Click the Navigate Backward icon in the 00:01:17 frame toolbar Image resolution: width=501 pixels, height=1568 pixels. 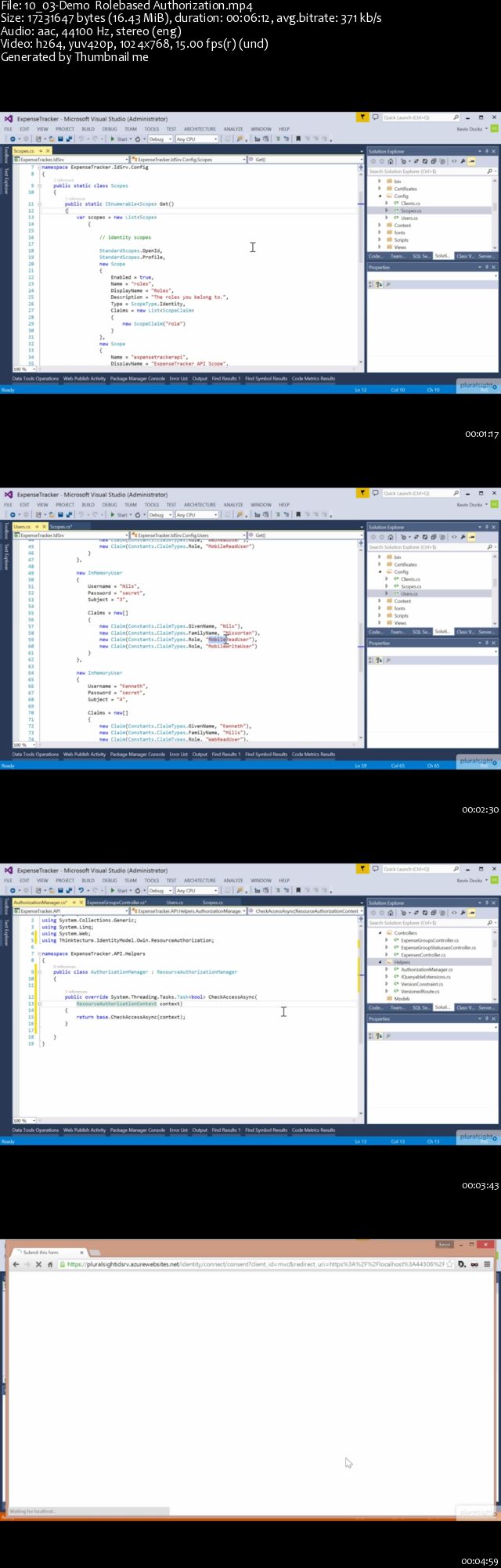pyautogui.click(x=13, y=139)
